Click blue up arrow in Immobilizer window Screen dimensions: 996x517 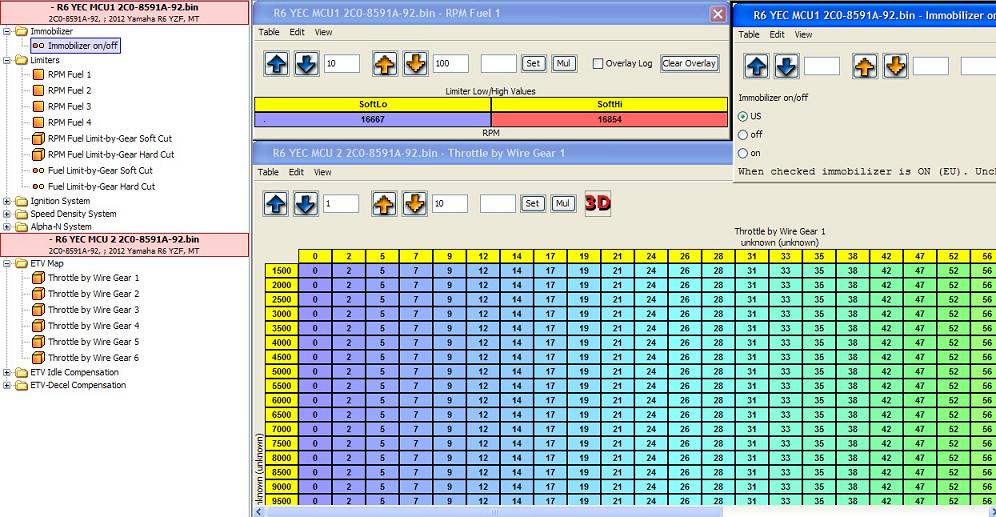757,66
